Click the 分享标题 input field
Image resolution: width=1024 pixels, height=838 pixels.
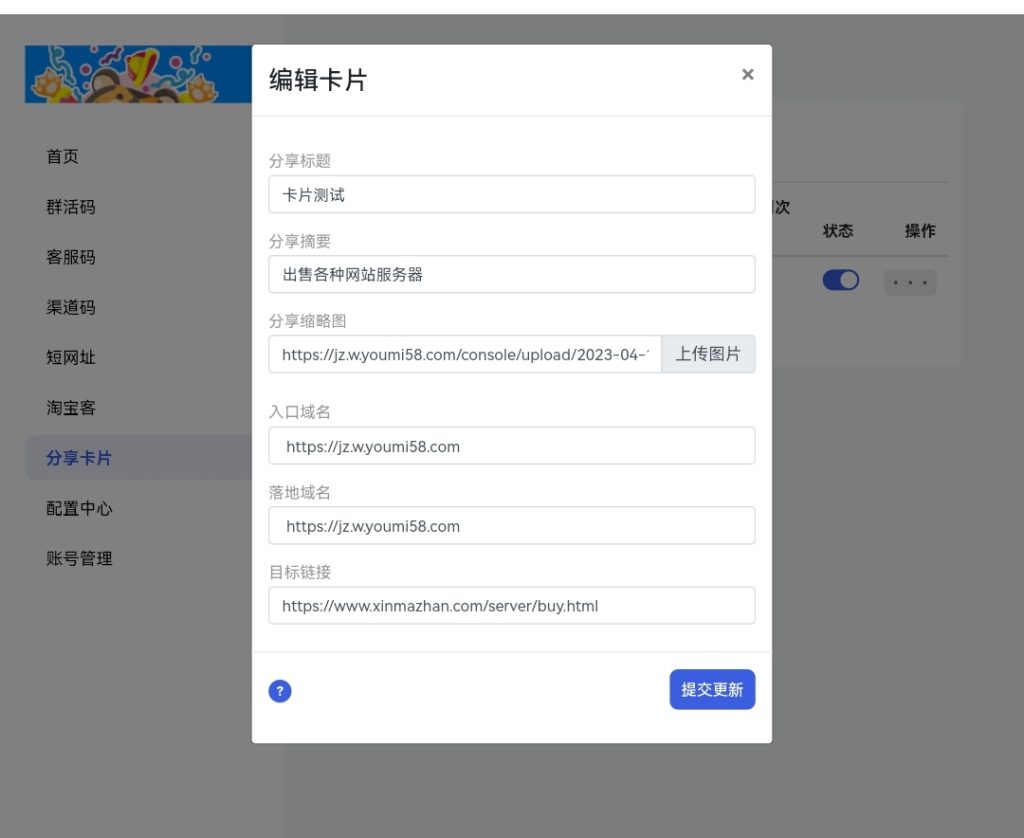511,195
